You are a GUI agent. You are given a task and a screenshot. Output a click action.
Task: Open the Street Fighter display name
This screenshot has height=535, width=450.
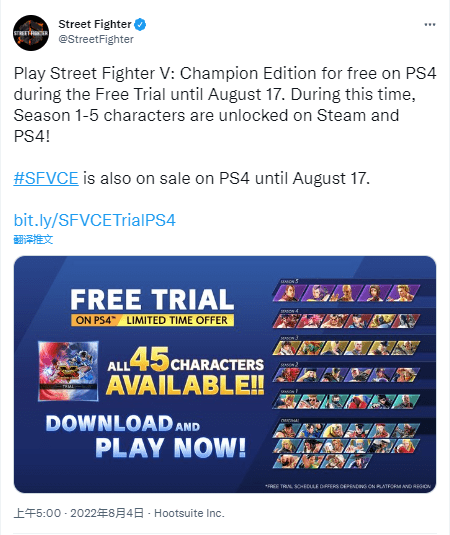pos(95,24)
